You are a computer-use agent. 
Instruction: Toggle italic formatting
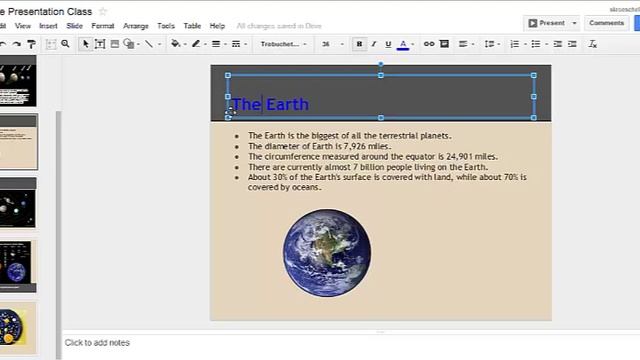[373, 44]
